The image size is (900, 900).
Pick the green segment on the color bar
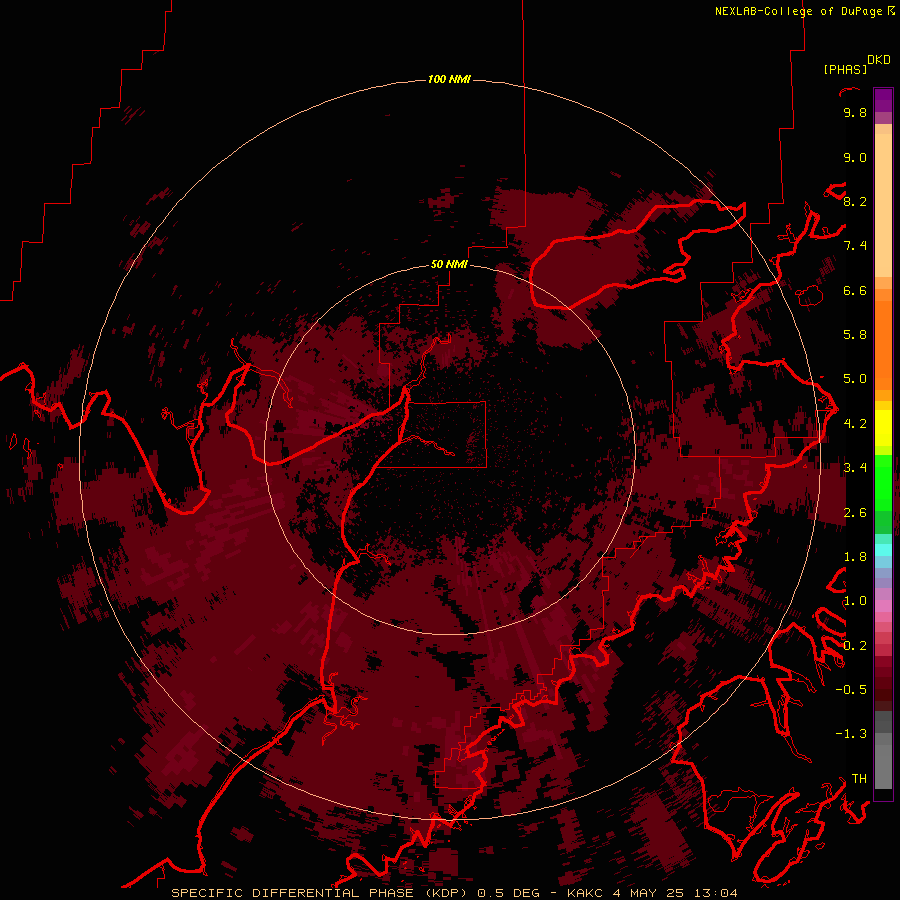[x=883, y=483]
